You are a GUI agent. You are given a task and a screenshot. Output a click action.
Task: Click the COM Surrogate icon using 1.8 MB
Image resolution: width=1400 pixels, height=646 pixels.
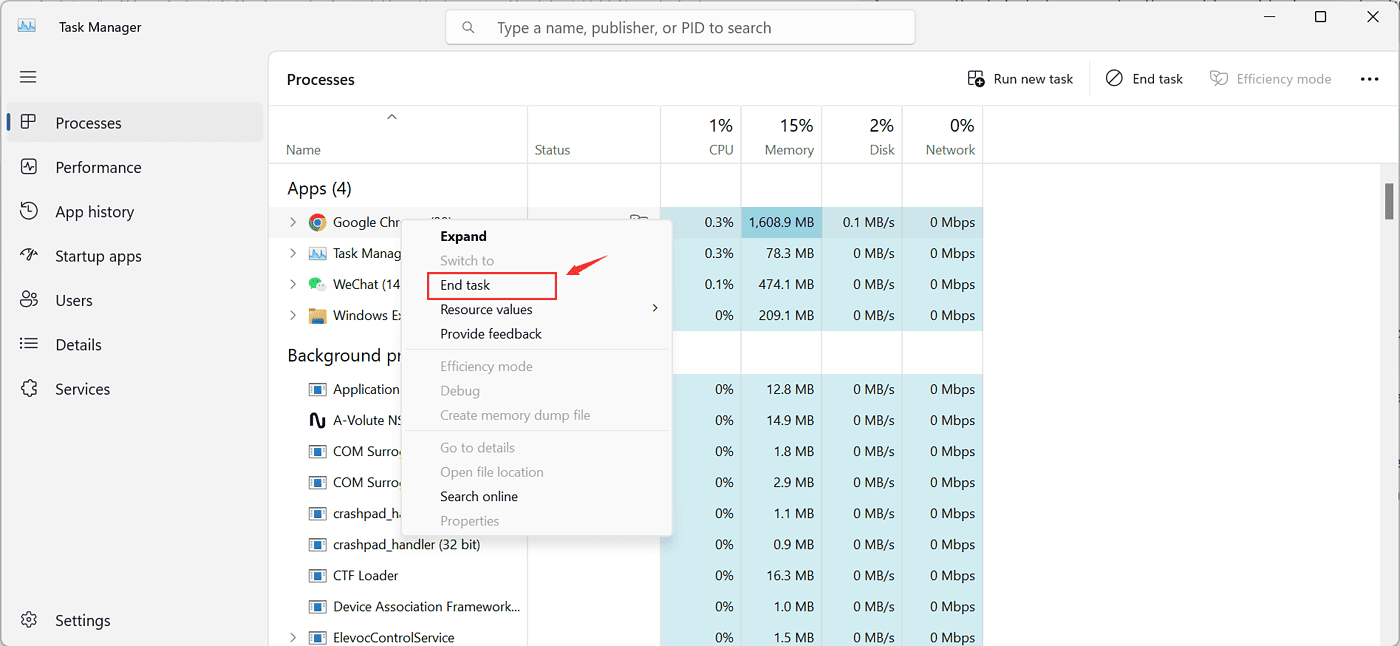pos(318,451)
